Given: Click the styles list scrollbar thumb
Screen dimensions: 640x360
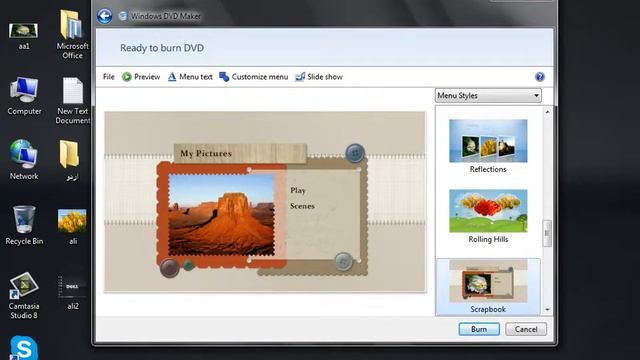Looking at the screenshot, I should point(547,233).
